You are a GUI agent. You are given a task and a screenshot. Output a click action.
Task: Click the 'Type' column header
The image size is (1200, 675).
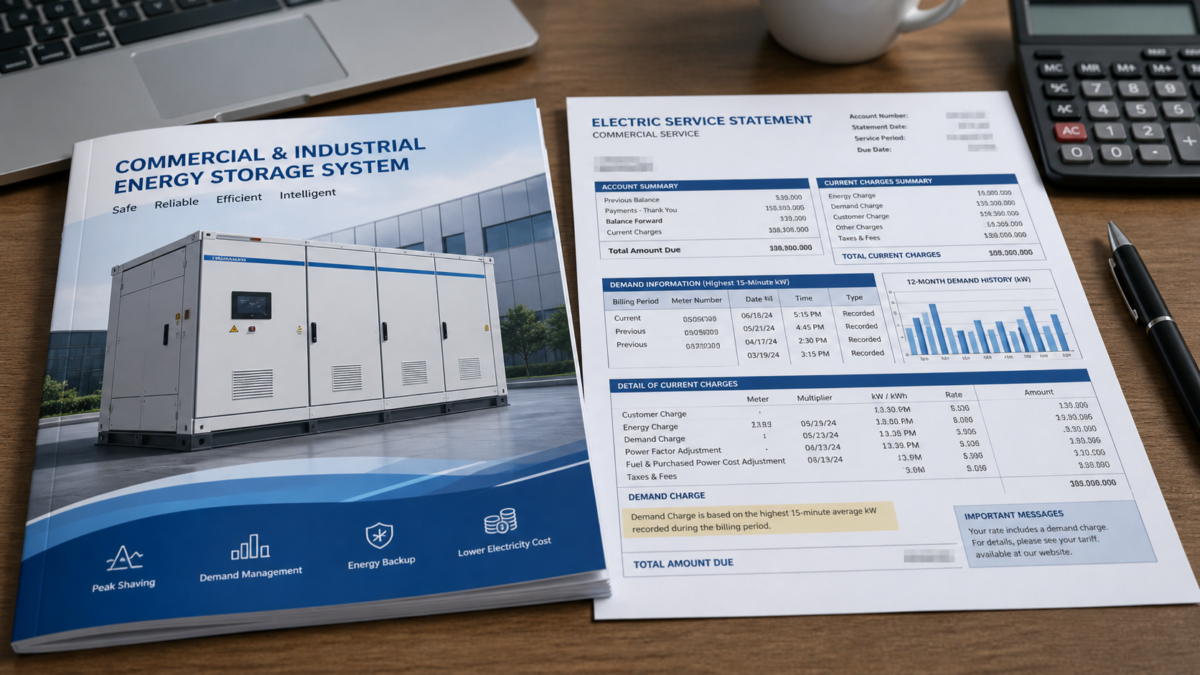coord(854,297)
